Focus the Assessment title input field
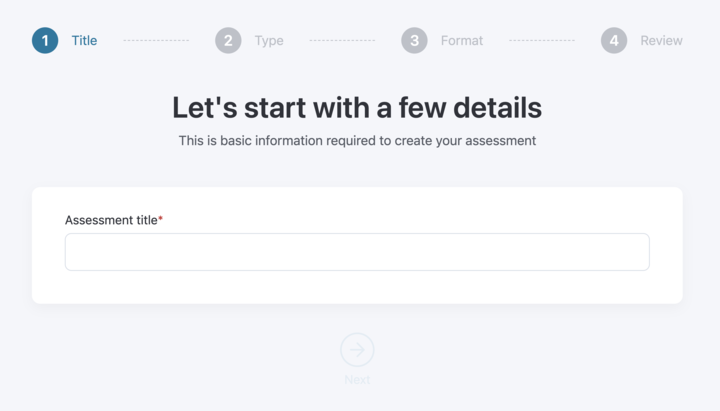 [357, 252]
